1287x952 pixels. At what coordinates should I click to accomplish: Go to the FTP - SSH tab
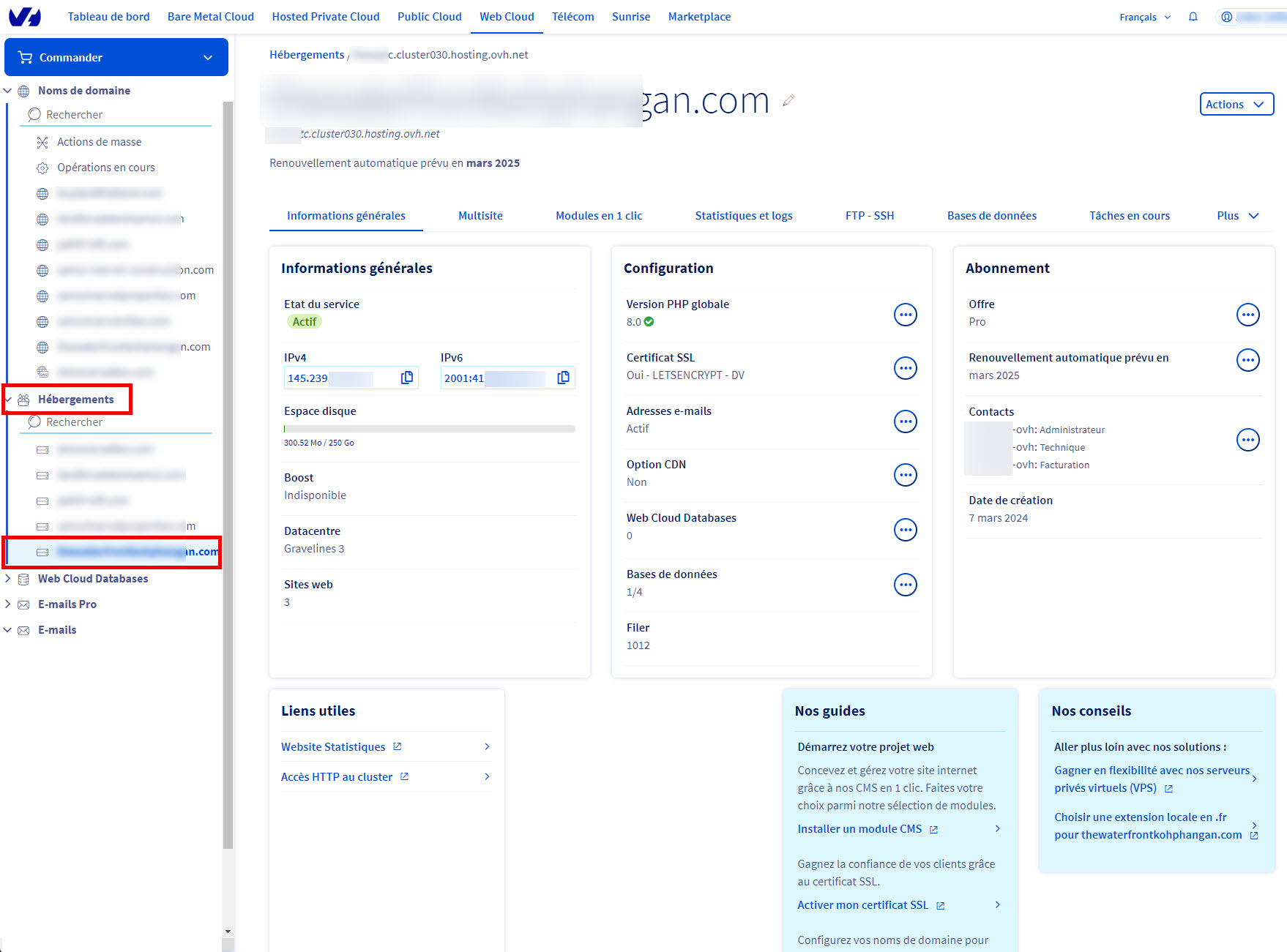(870, 216)
